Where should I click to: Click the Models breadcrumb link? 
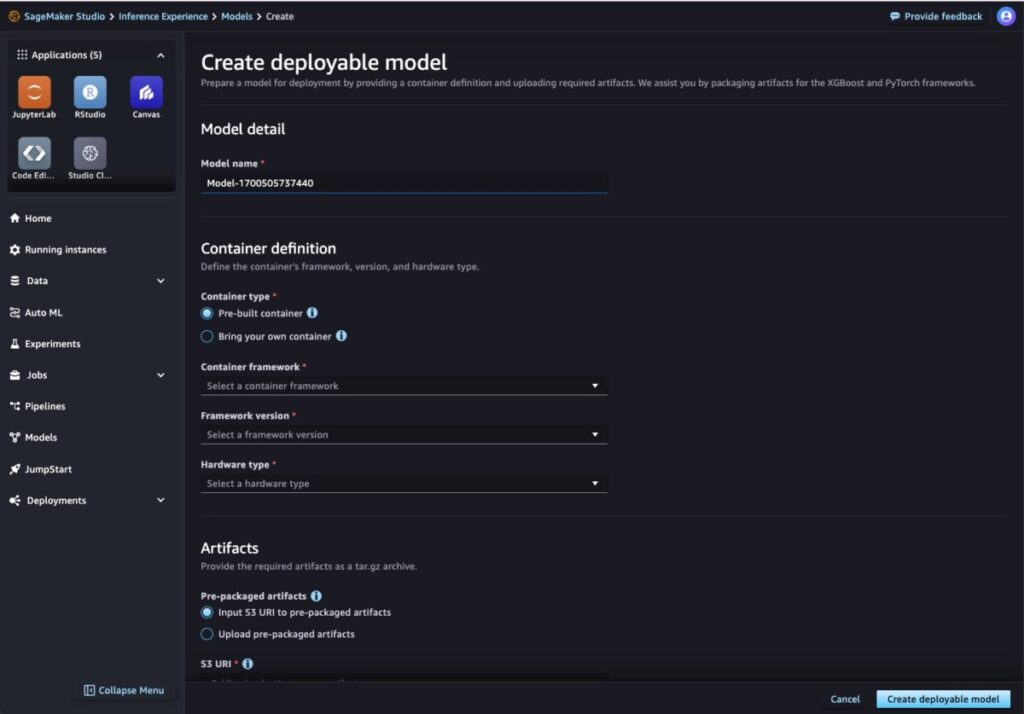pos(236,16)
